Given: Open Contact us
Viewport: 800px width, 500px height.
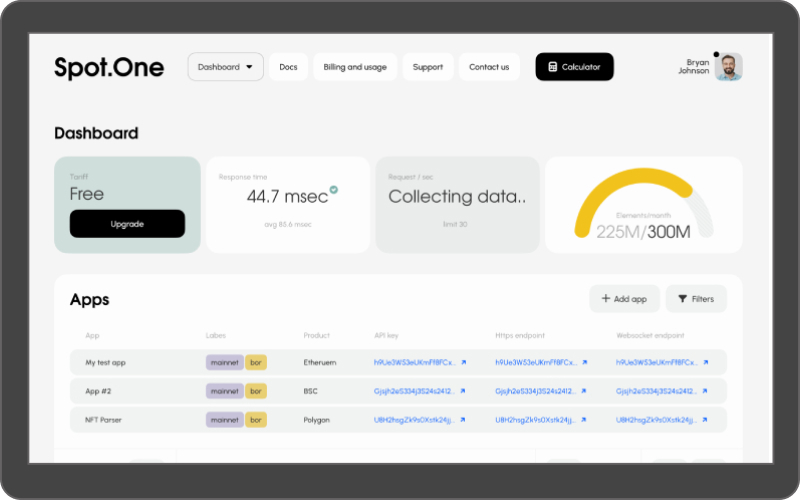Looking at the screenshot, I should tap(489, 67).
